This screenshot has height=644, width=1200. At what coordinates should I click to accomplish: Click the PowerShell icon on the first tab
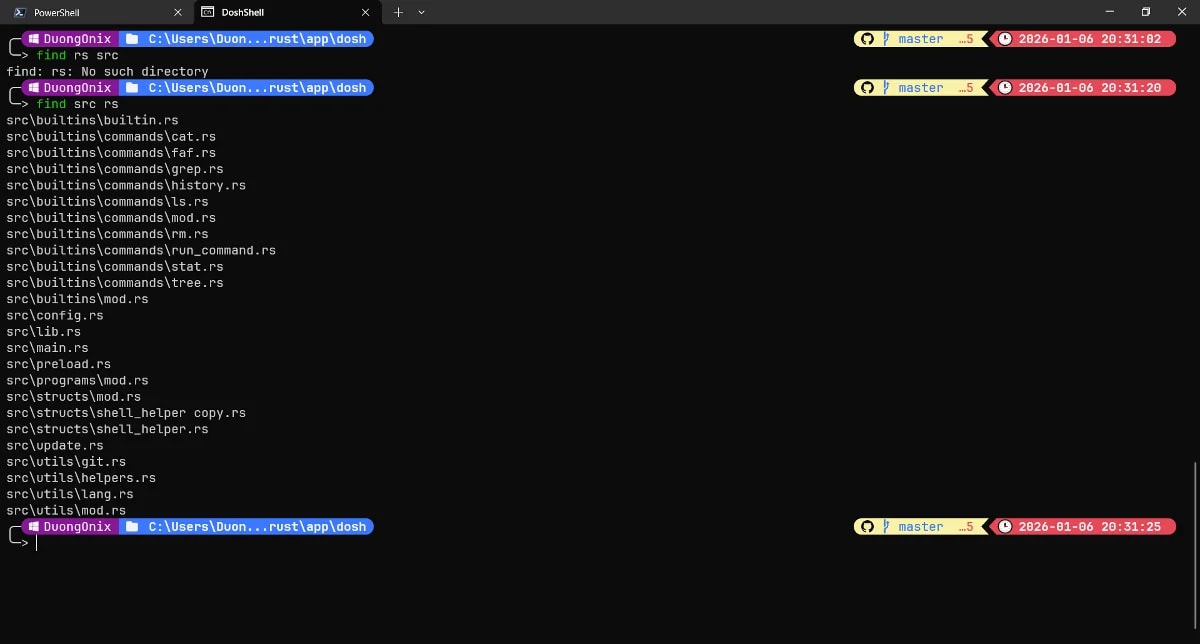pos(18,13)
